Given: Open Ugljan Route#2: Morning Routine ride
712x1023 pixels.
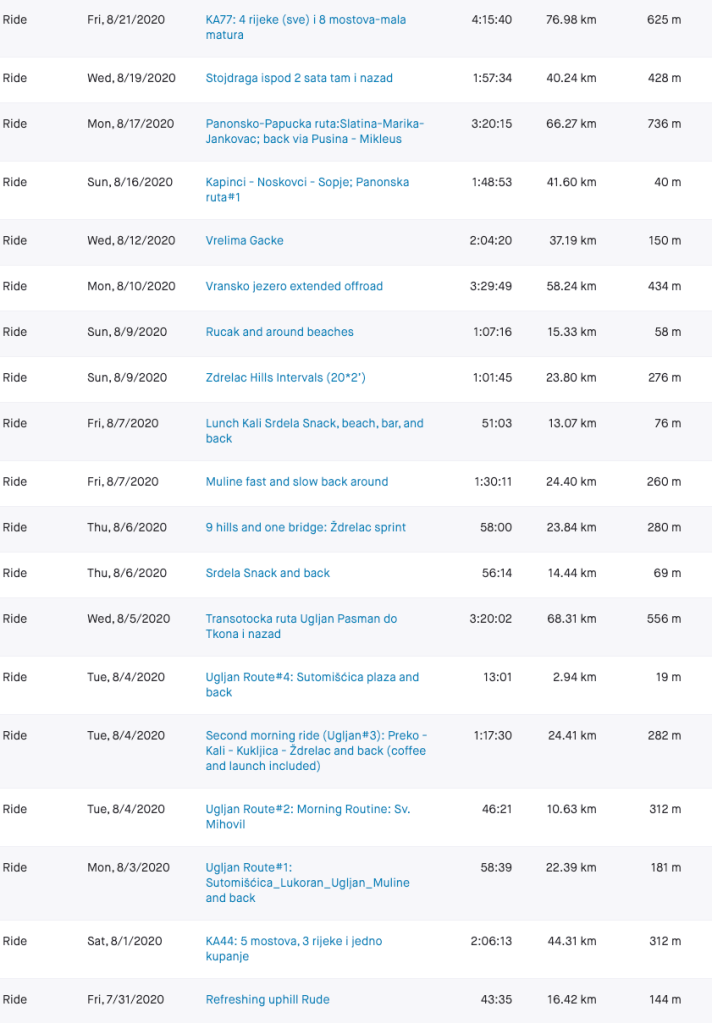Looking at the screenshot, I should click(307, 809).
